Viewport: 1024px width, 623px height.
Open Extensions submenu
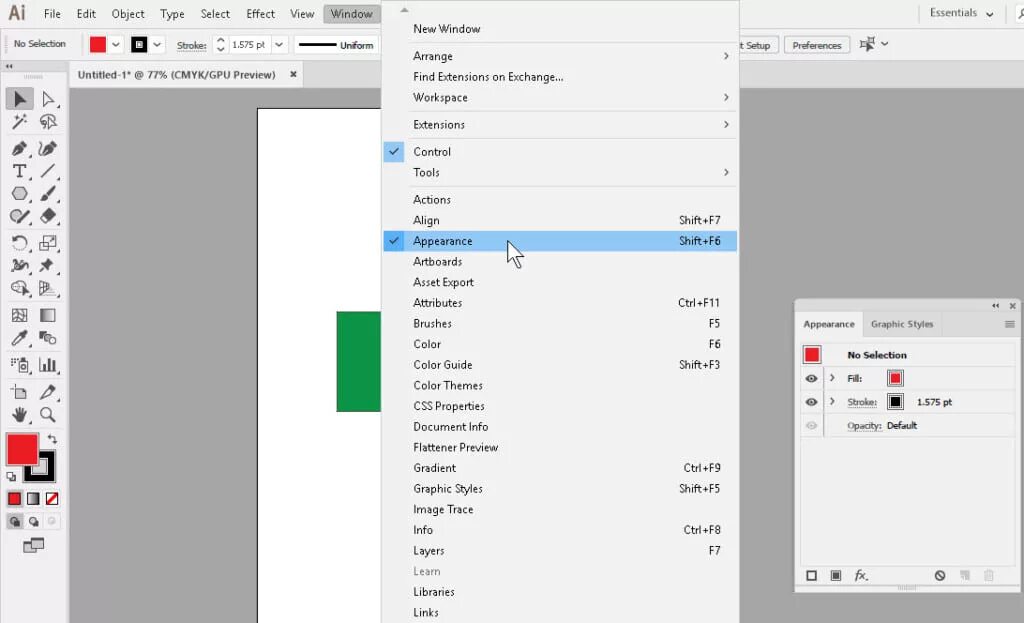tap(560, 125)
